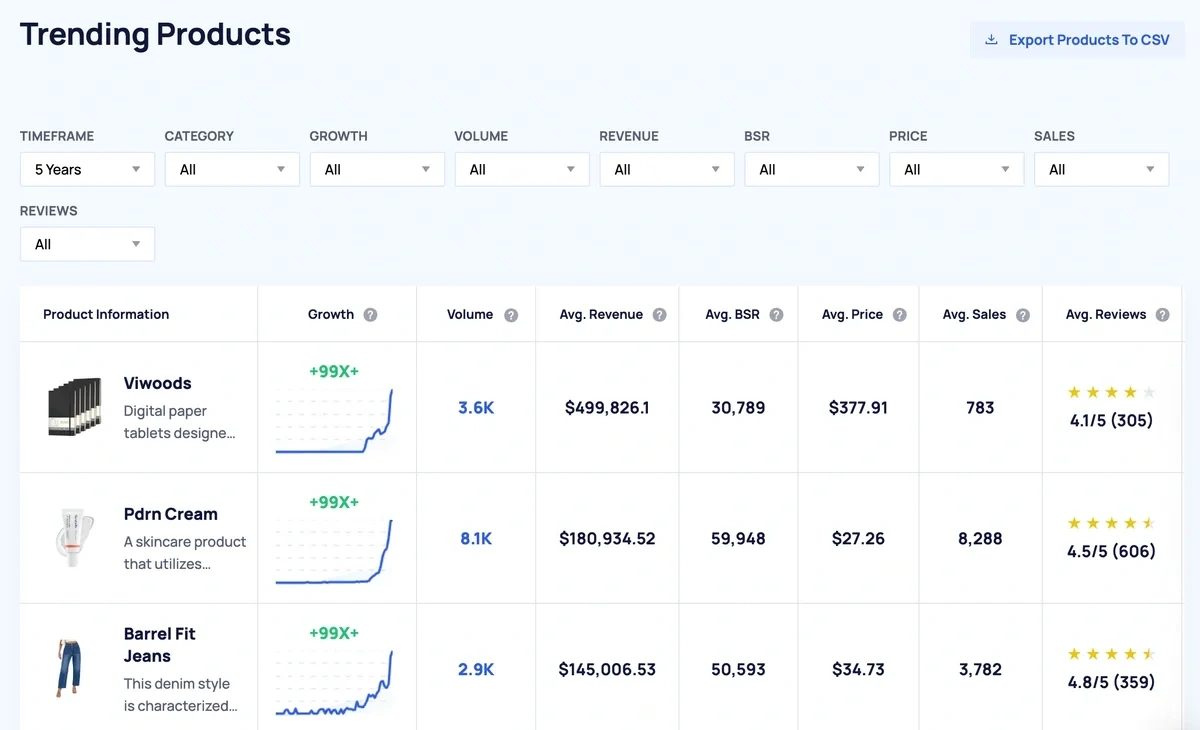
Task: Open the Growth filter dropdown
Action: (x=377, y=170)
